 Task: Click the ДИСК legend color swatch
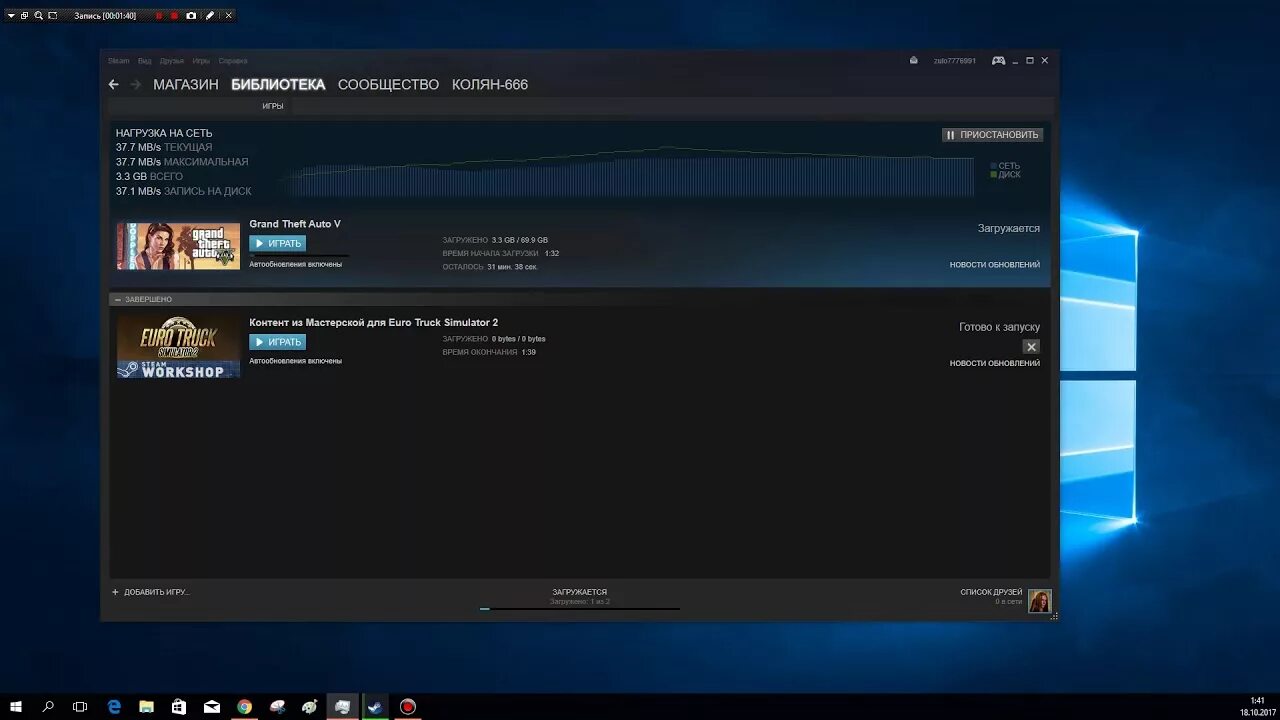993,175
